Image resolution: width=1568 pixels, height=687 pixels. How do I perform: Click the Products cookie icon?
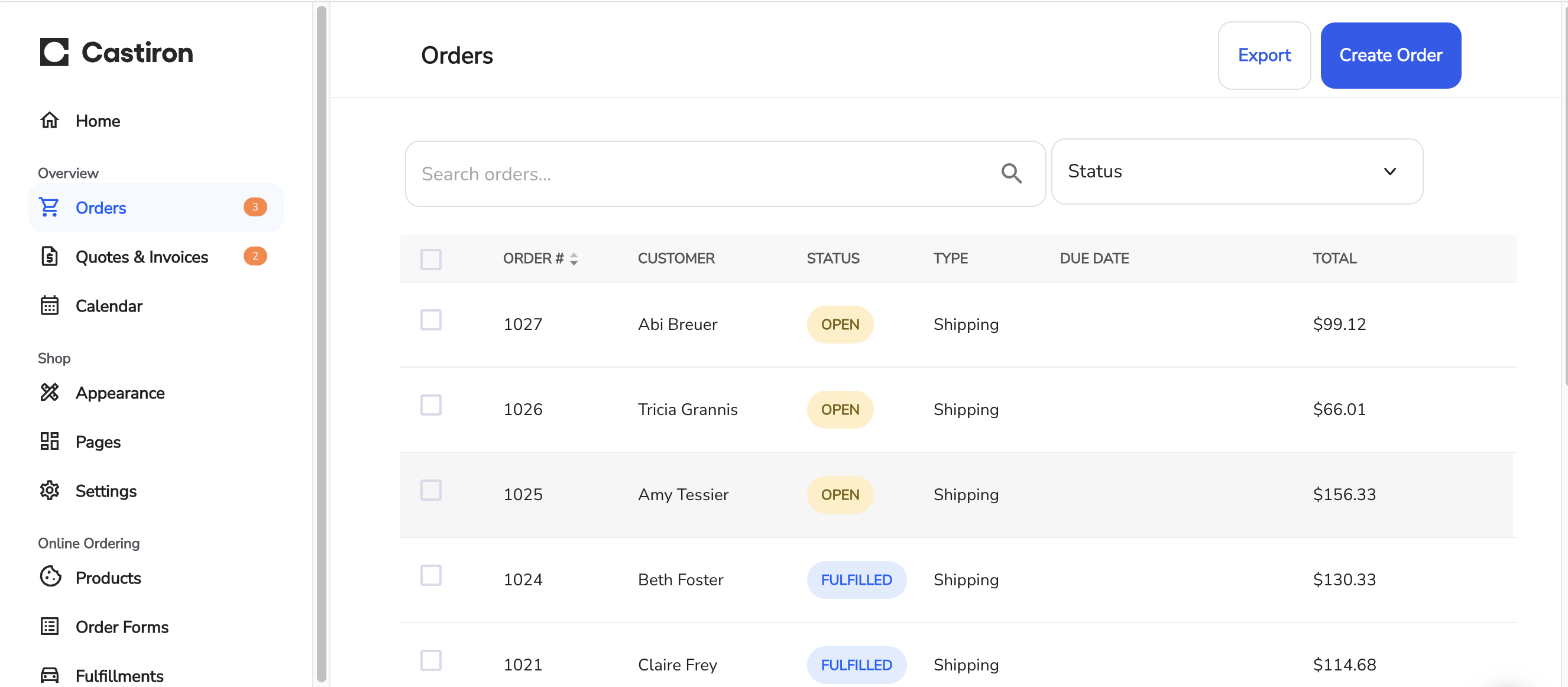[x=50, y=577]
